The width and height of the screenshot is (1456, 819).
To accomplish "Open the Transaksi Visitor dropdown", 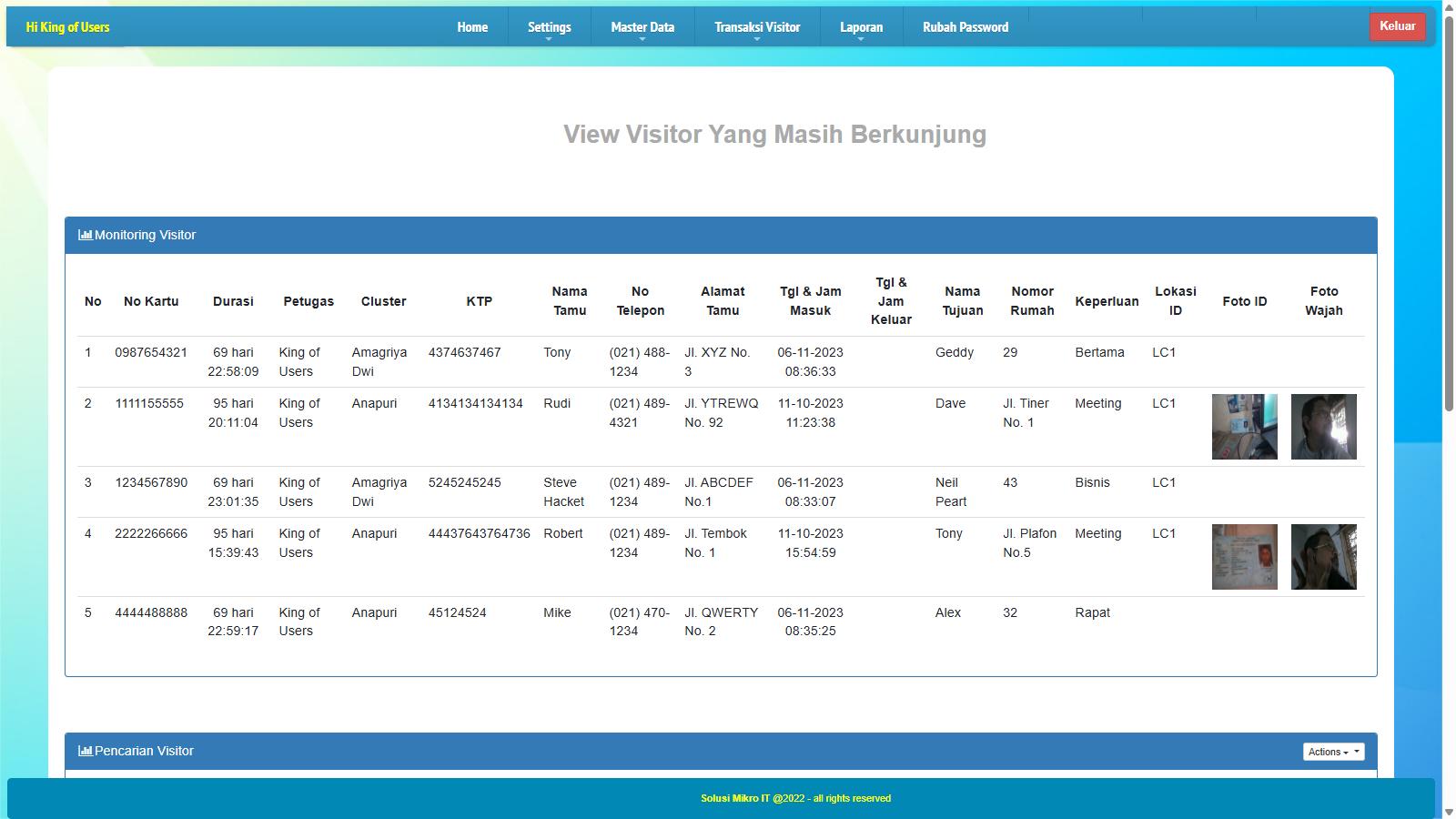I will point(756,27).
